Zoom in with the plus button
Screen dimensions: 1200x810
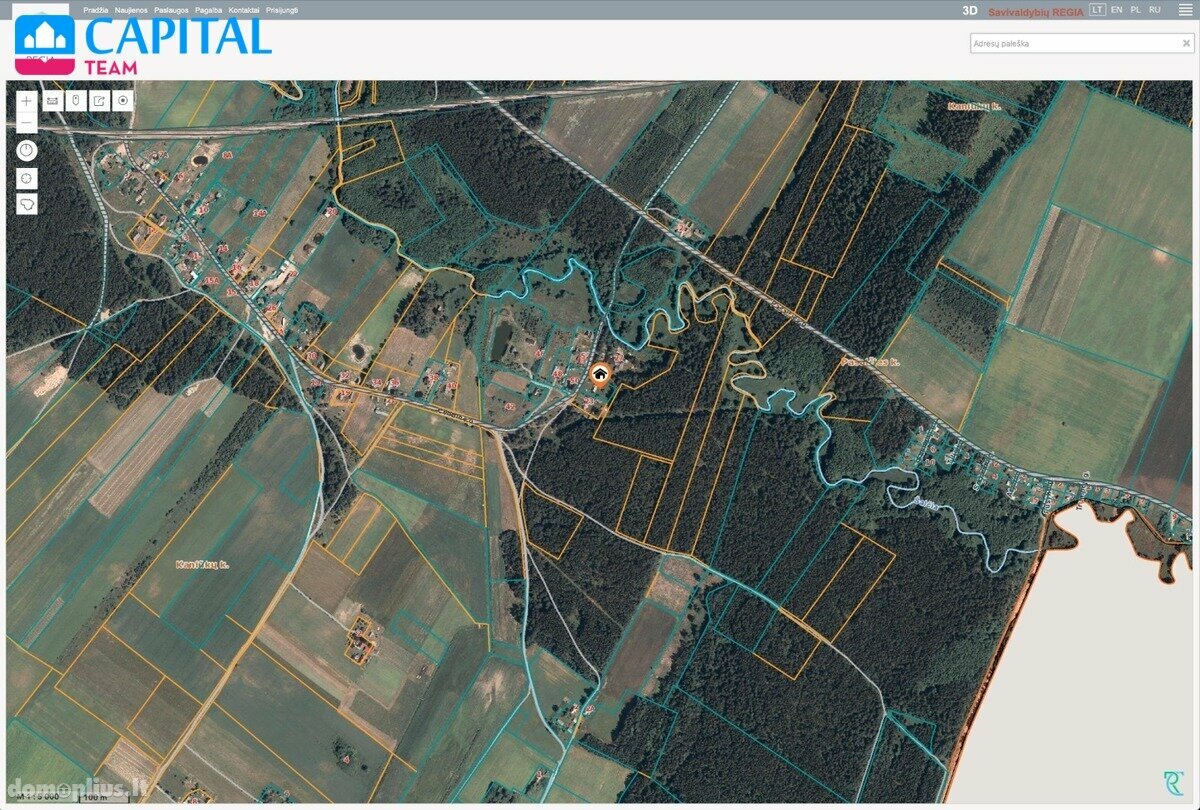click(27, 101)
